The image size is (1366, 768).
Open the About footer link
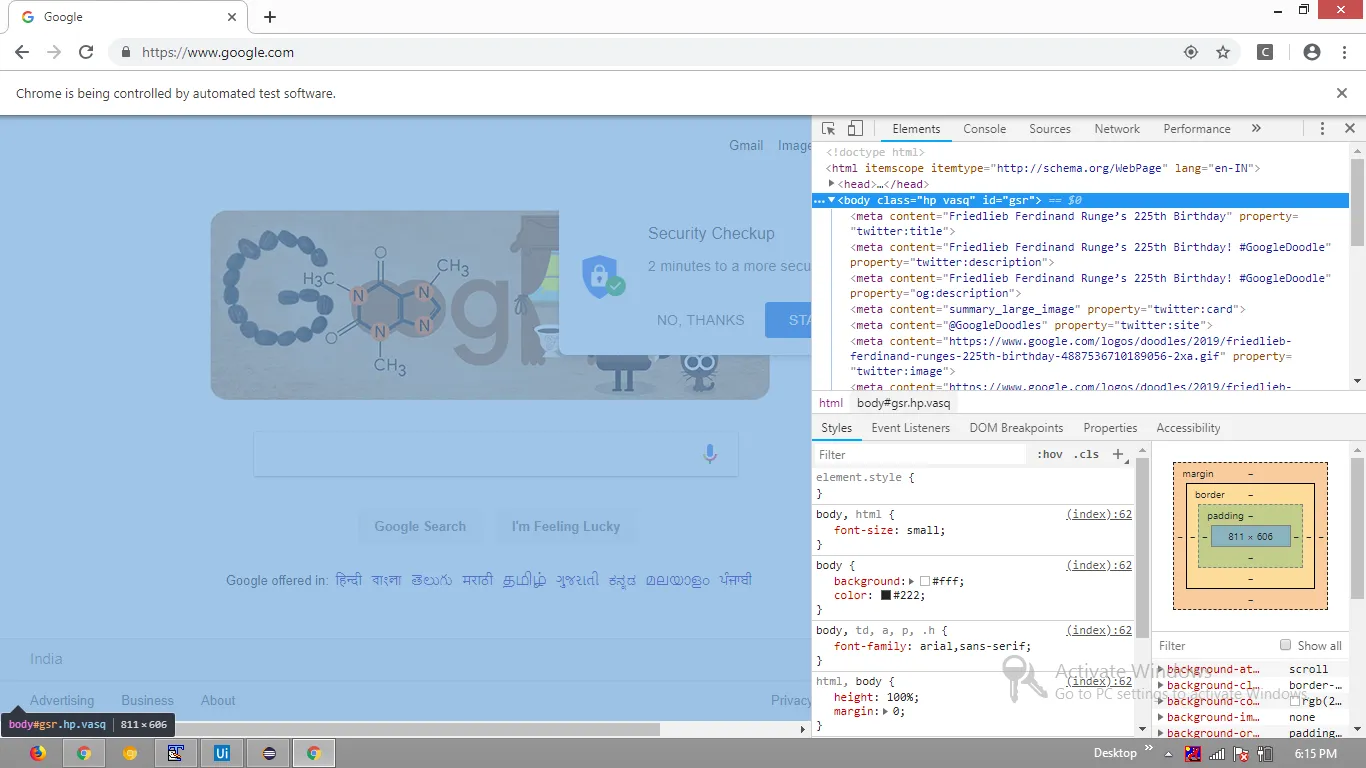coord(218,700)
